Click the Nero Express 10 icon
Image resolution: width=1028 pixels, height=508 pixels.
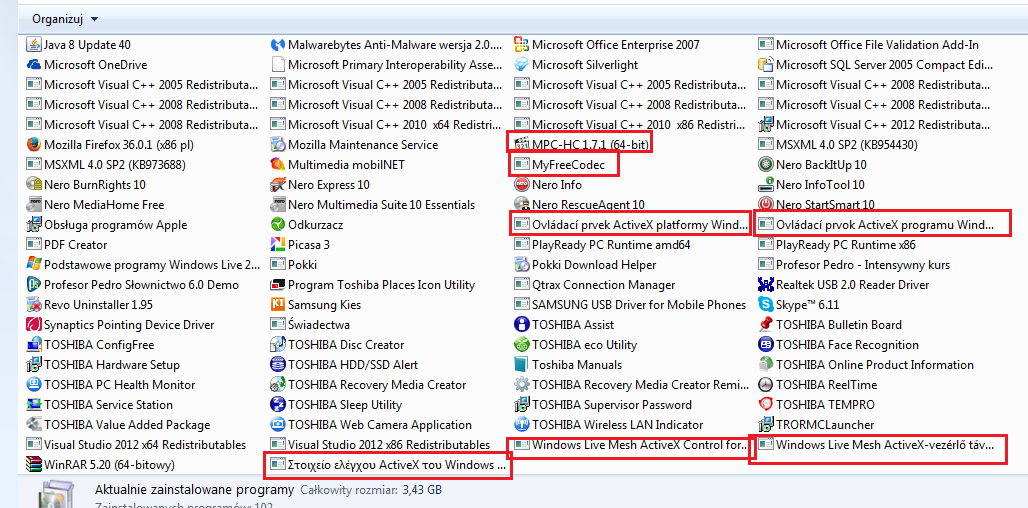point(278,185)
